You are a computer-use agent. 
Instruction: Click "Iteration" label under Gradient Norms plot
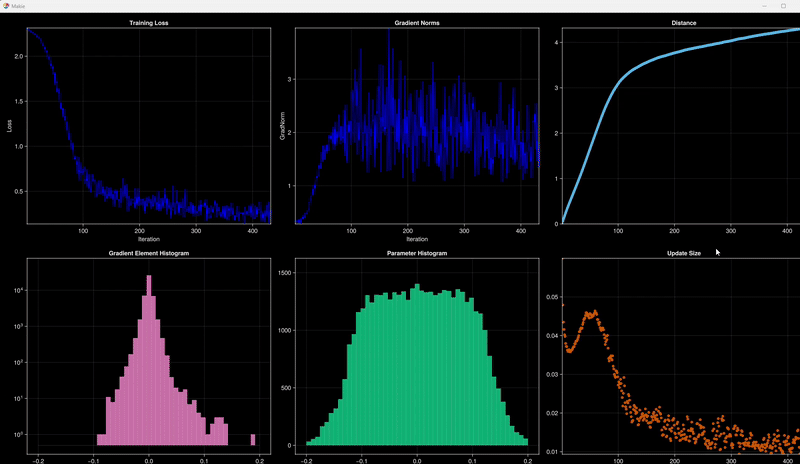point(417,239)
